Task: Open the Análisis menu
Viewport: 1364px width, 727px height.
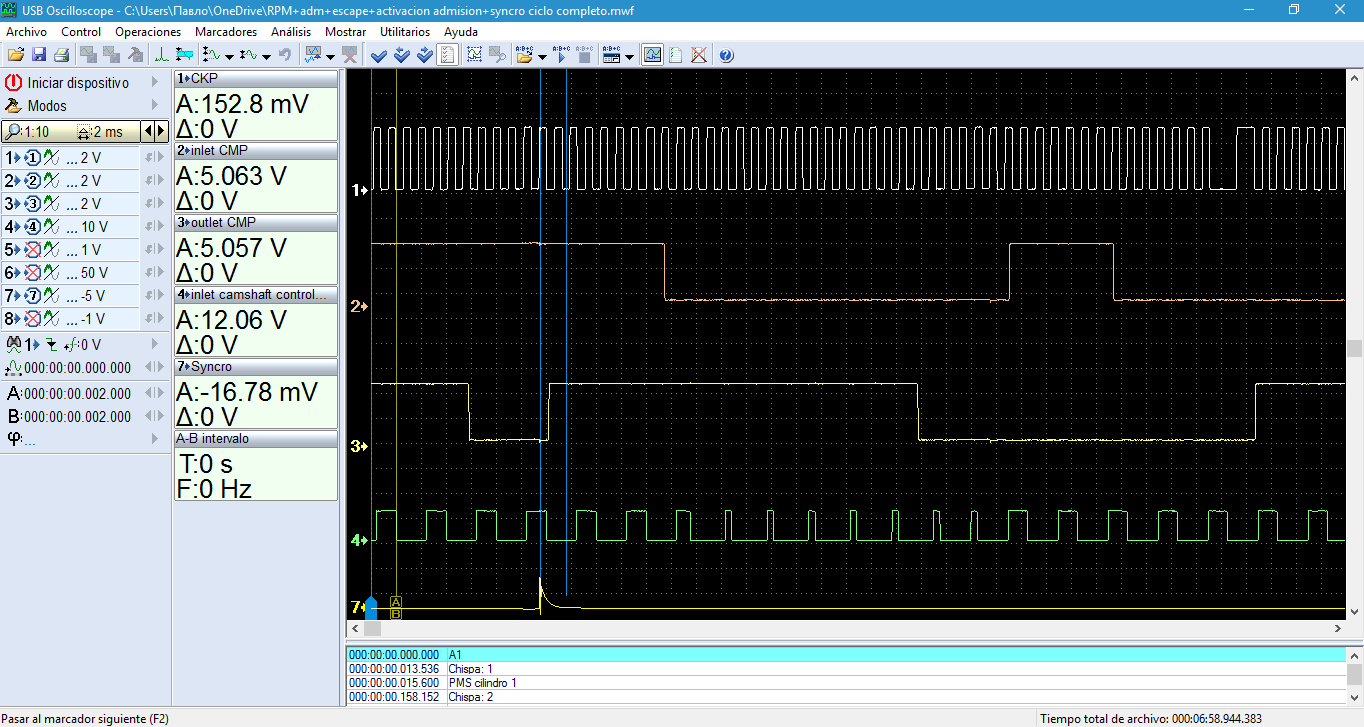Action: [290, 32]
